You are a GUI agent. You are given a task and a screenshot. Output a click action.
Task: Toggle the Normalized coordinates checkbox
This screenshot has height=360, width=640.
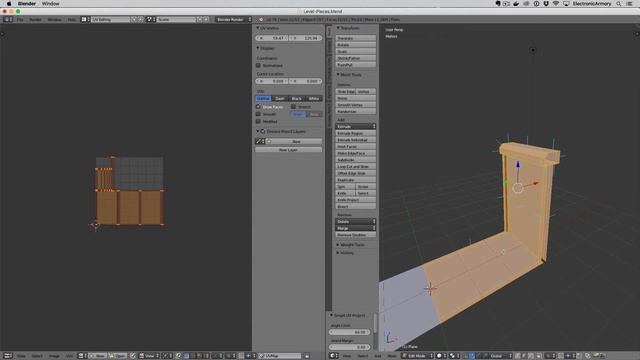pos(258,65)
